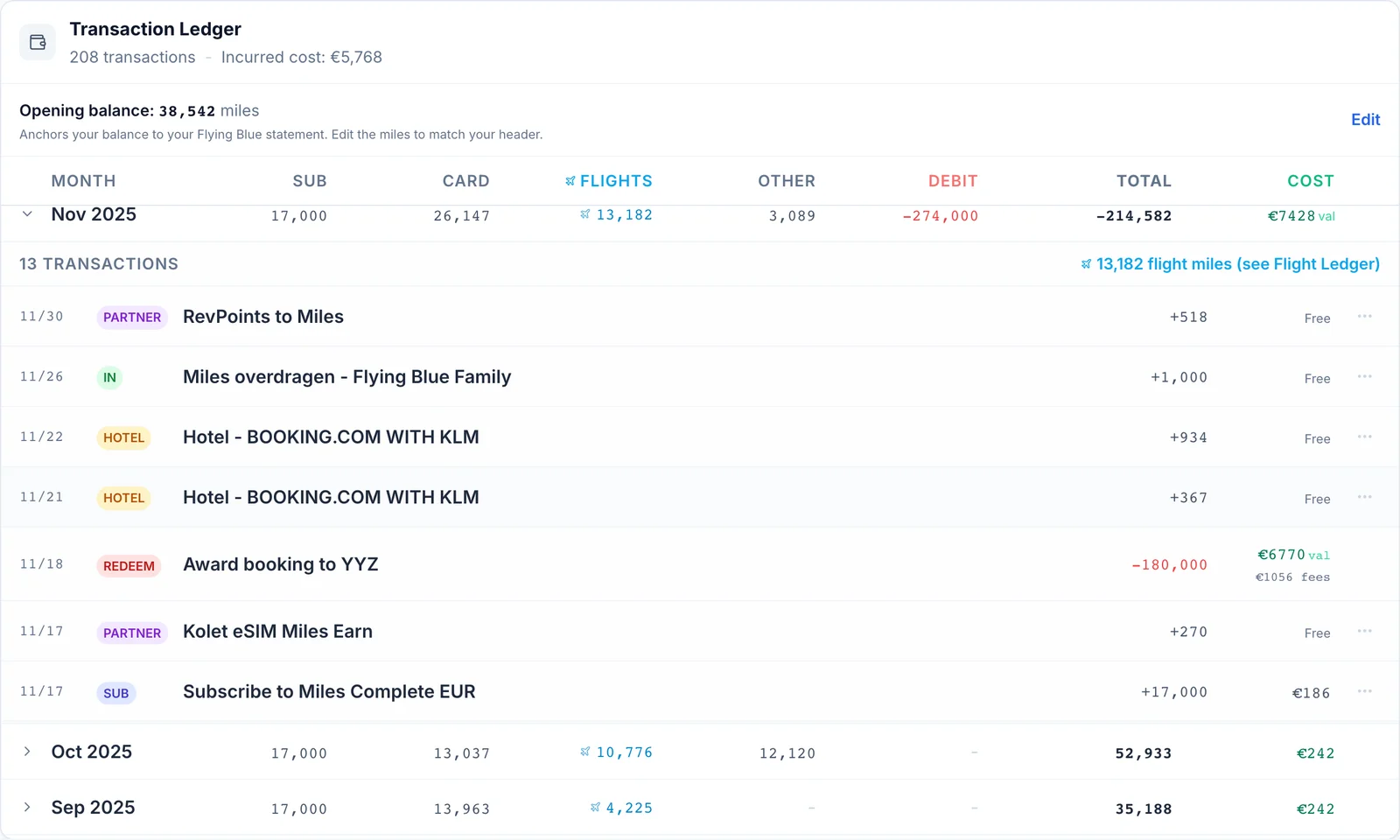Viewport: 1400px width, 840px height.
Task: Open the 13,182 flight miles Flight Ledger link
Action: pos(1230,264)
